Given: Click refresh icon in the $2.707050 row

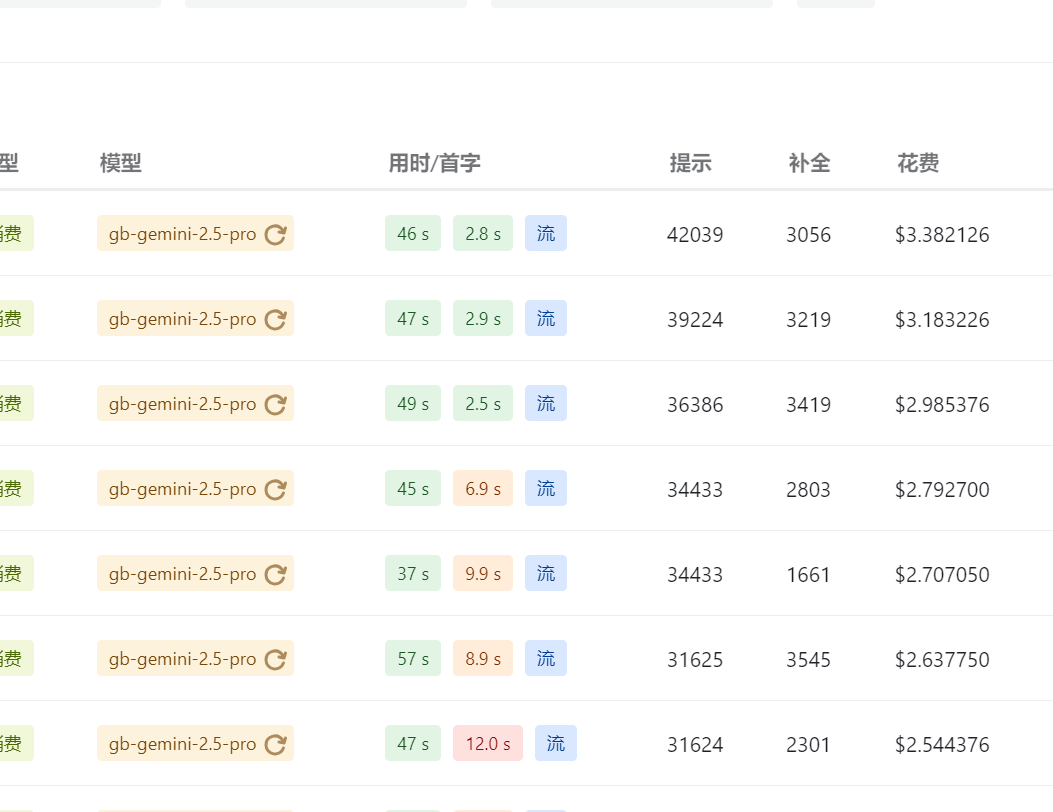Looking at the screenshot, I should [x=275, y=574].
